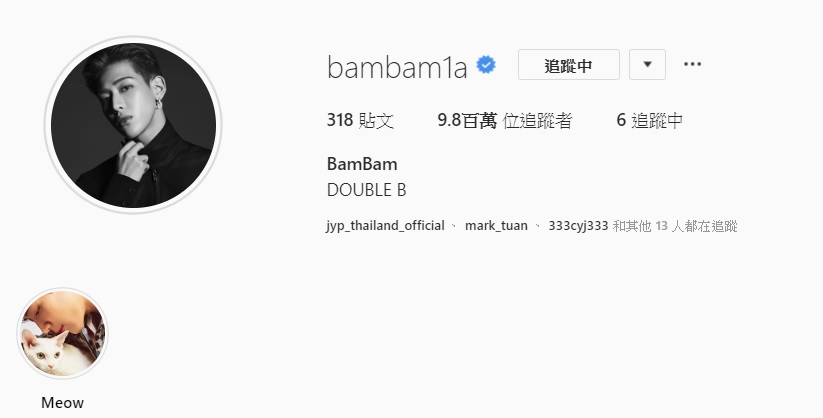This screenshot has width=823, height=418.
Task: Click the bambam1a username heading
Action: (x=397, y=68)
